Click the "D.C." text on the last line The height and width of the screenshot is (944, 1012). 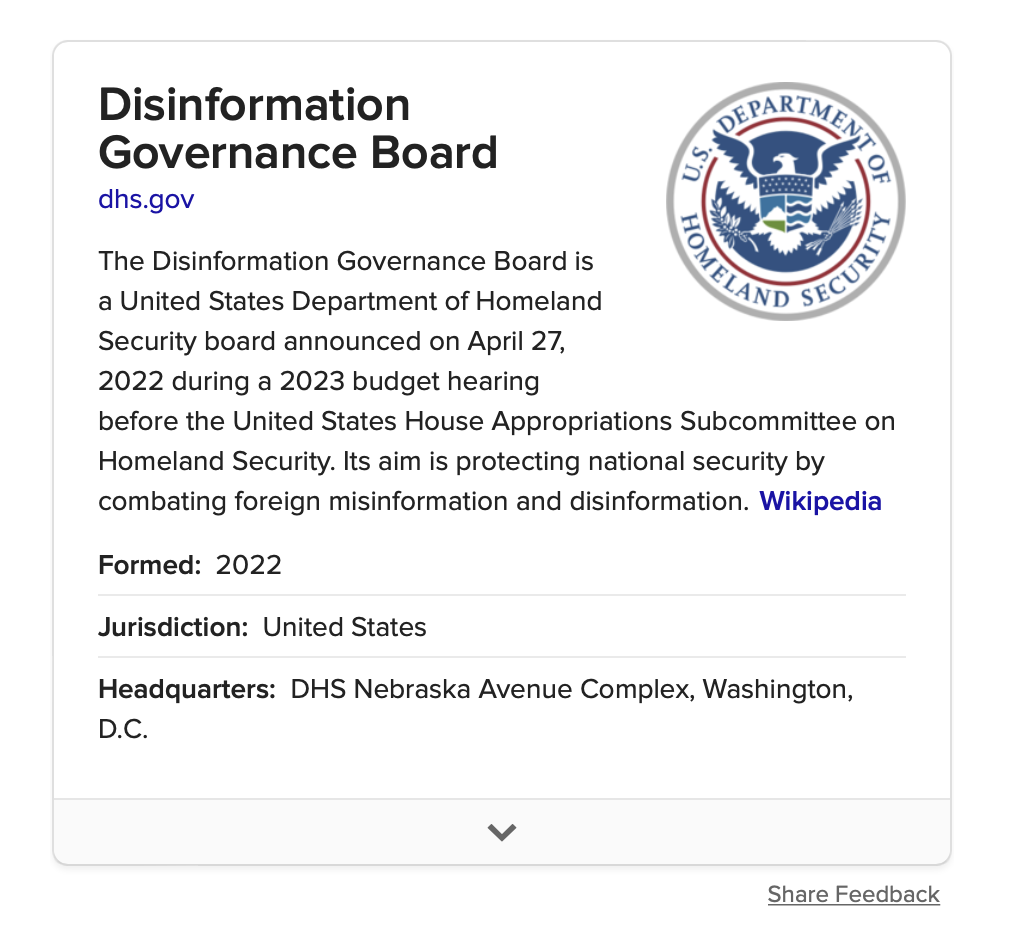tap(123, 729)
